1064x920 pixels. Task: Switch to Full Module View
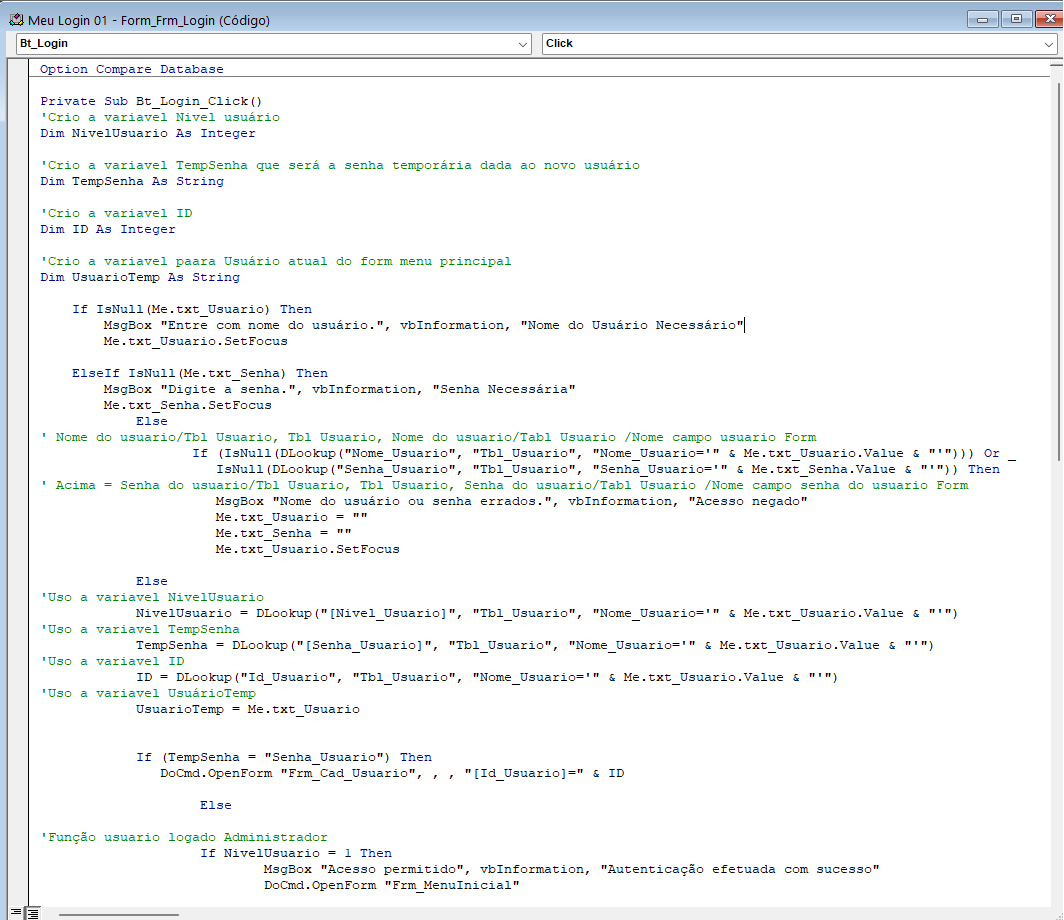33,912
